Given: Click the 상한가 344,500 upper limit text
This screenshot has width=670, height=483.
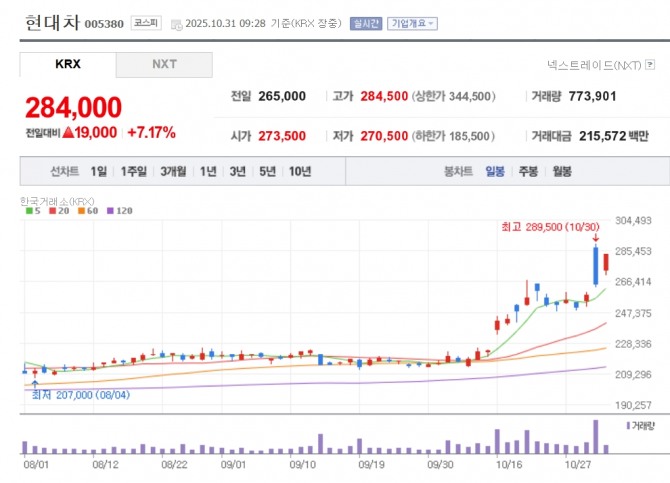Looking at the screenshot, I should [454, 96].
